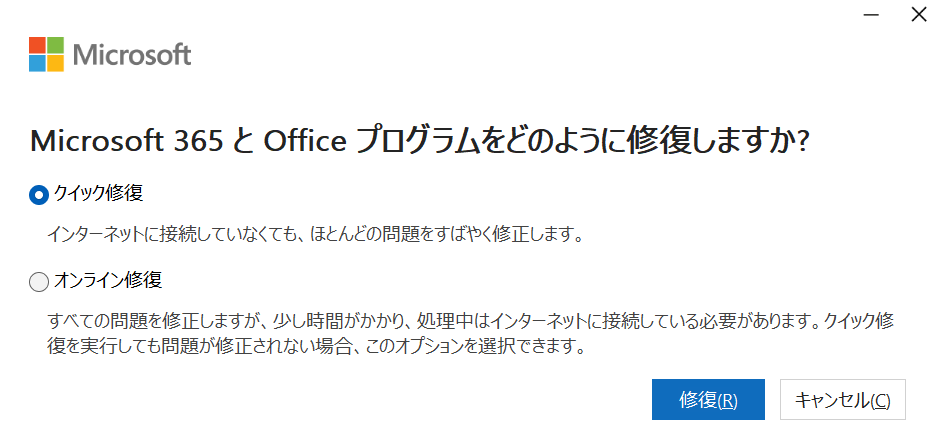
Task: Select the オンライン修復 radio button circle
Action: click(x=39, y=282)
